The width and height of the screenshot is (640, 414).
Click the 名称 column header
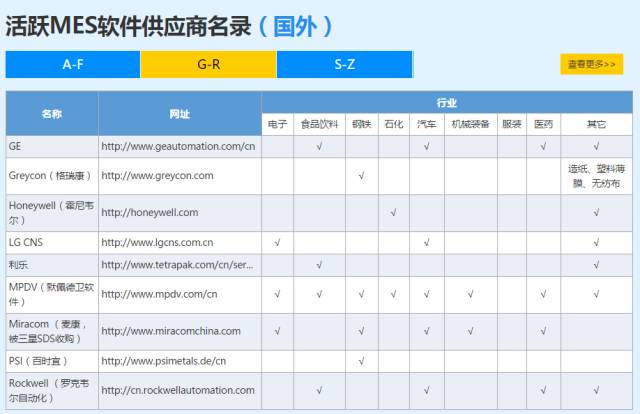click(x=52, y=114)
